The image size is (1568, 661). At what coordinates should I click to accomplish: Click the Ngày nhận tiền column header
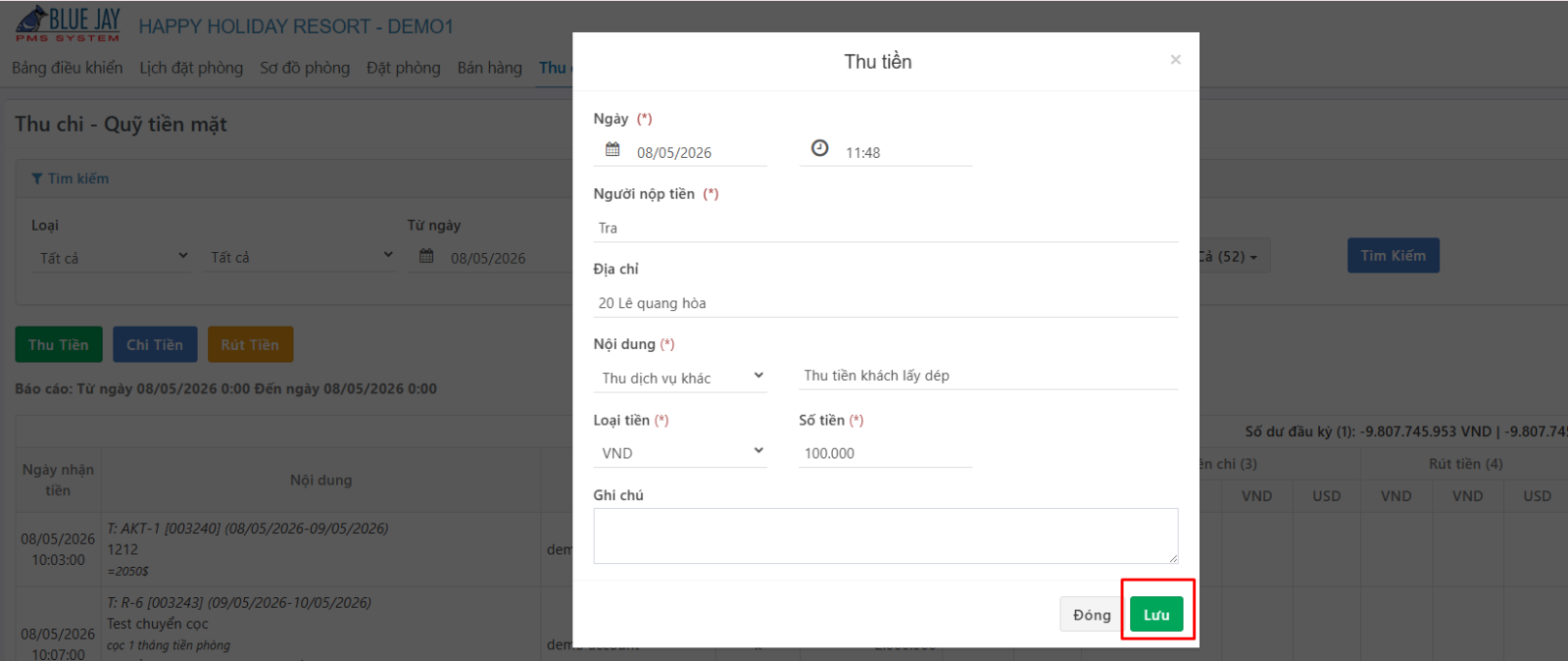[58, 480]
